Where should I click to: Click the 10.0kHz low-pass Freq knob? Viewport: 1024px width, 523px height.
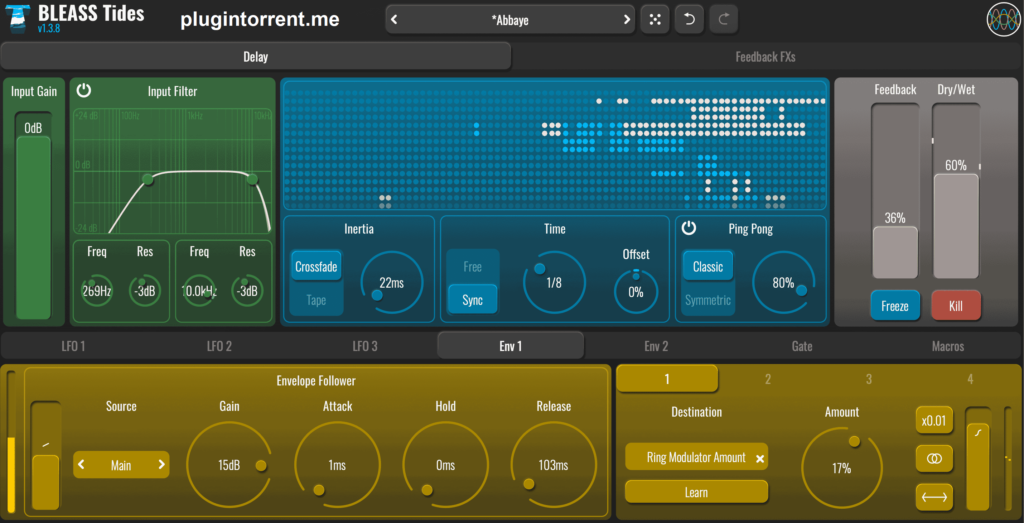199,291
